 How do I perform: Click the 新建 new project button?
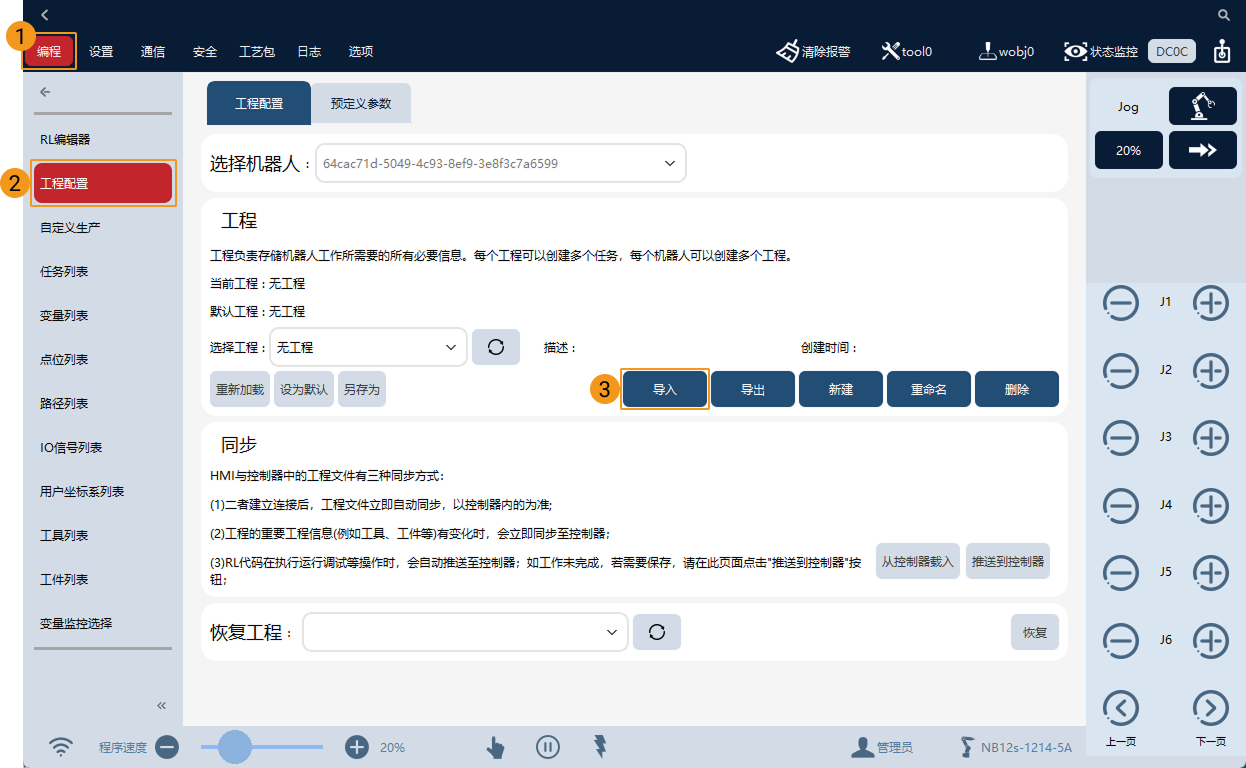tap(841, 389)
